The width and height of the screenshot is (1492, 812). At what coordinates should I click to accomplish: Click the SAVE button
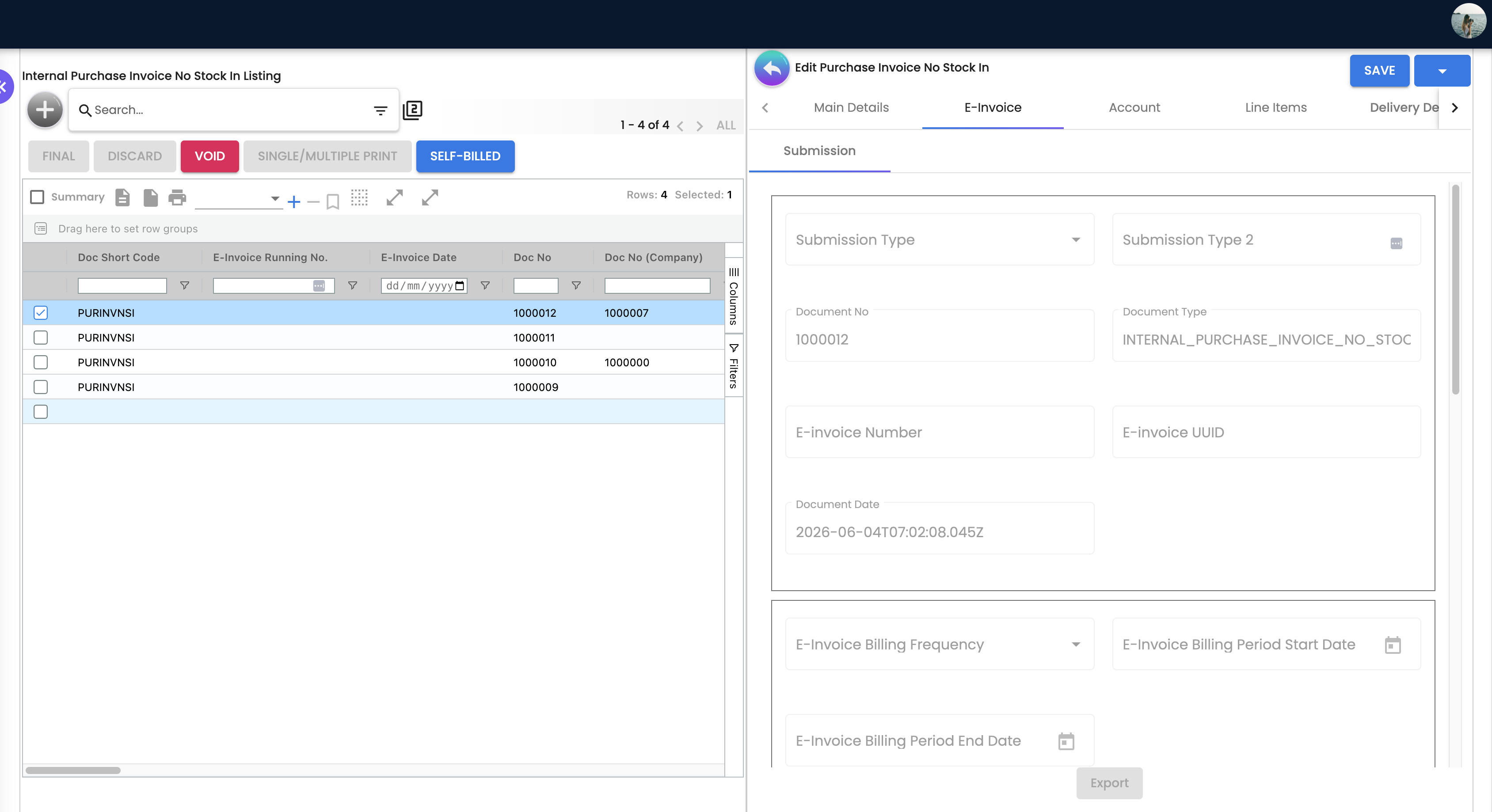coord(1379,71)
